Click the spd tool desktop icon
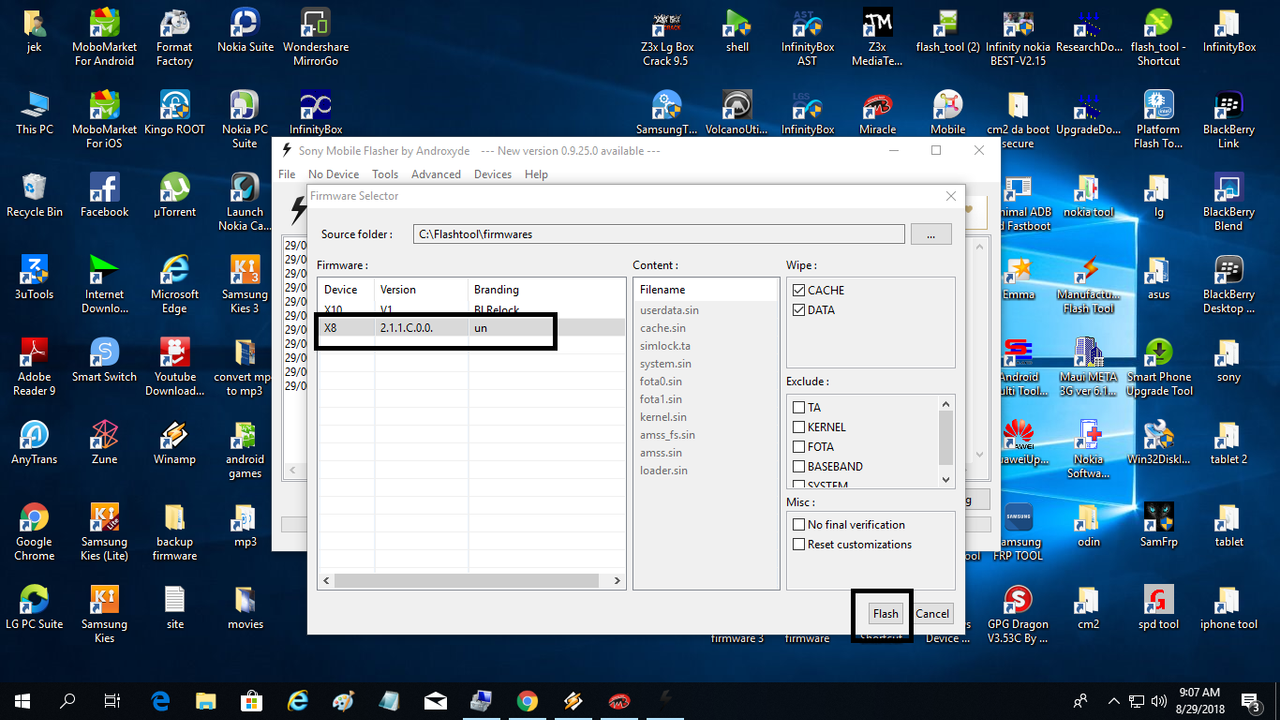Image resolution: width=1280 pixels, height=720 pixels. pyautogui.click(x=1158, y=607)
